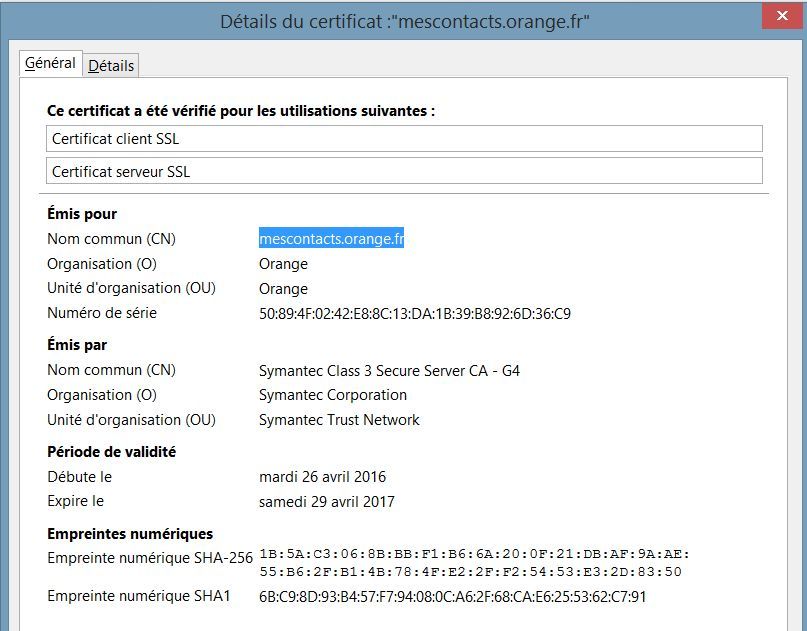Viewport: 807px width, 631px height.
Task: Click the highlighted mescontacts.orange.fr common name
Action: [331, 239]
